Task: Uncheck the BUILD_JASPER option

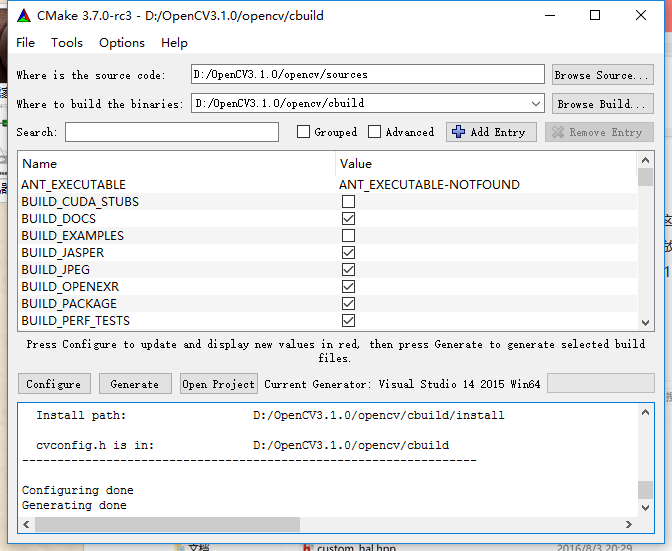Action: click(348, 252)
